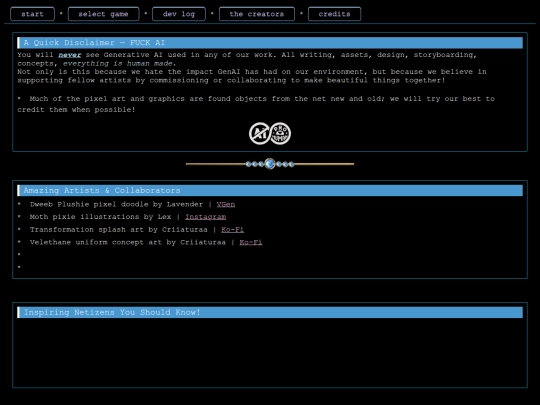
Task: Open the credits page
Action: 334,14
